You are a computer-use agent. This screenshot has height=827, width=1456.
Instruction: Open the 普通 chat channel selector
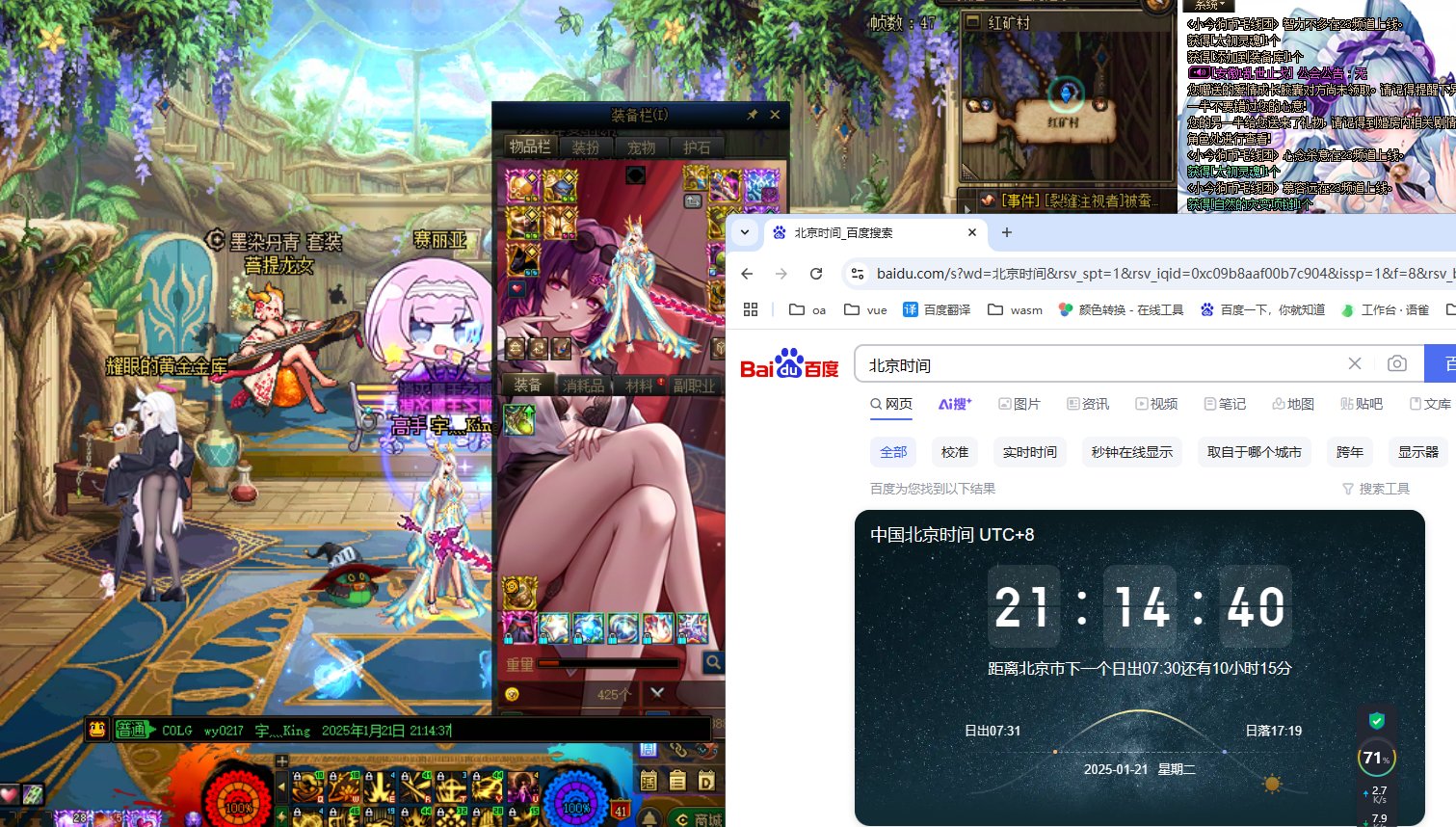(136, 730)
